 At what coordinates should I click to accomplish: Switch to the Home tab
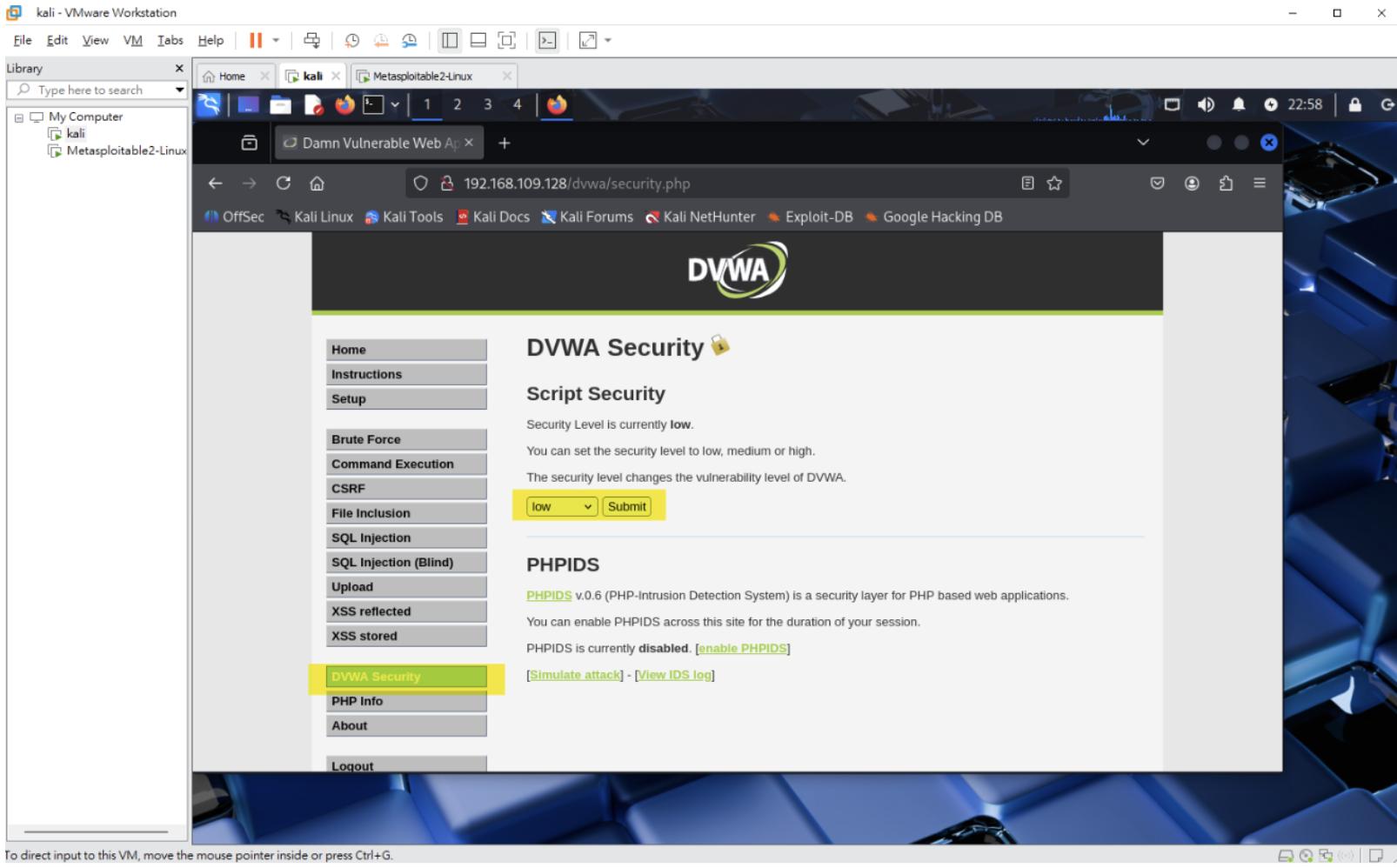[231, 77]
